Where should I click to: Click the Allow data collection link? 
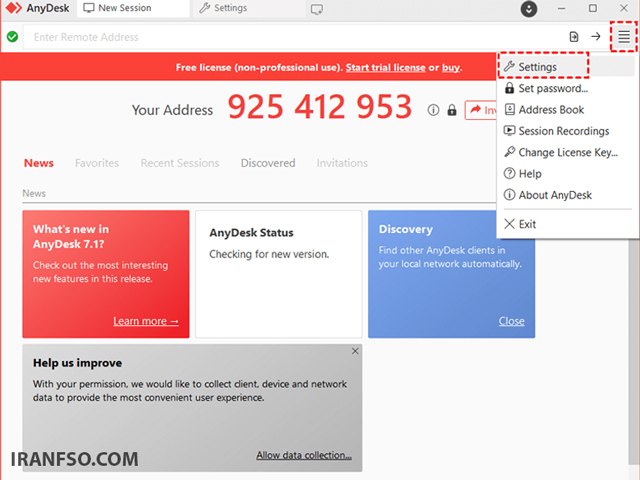(x=304, y=455)
